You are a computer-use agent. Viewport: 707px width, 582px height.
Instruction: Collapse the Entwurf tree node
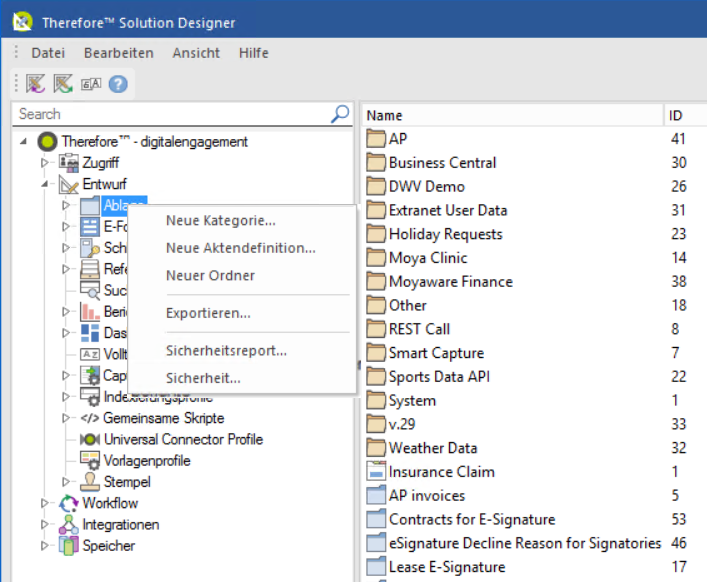click(44, 184)
